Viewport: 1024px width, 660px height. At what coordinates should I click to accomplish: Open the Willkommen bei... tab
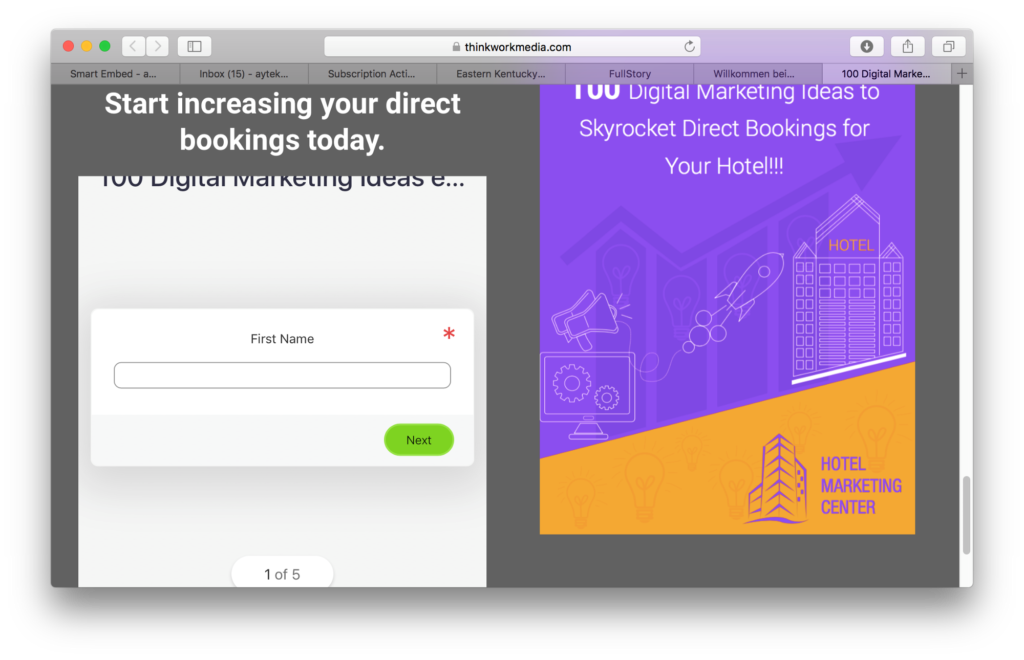757,74
